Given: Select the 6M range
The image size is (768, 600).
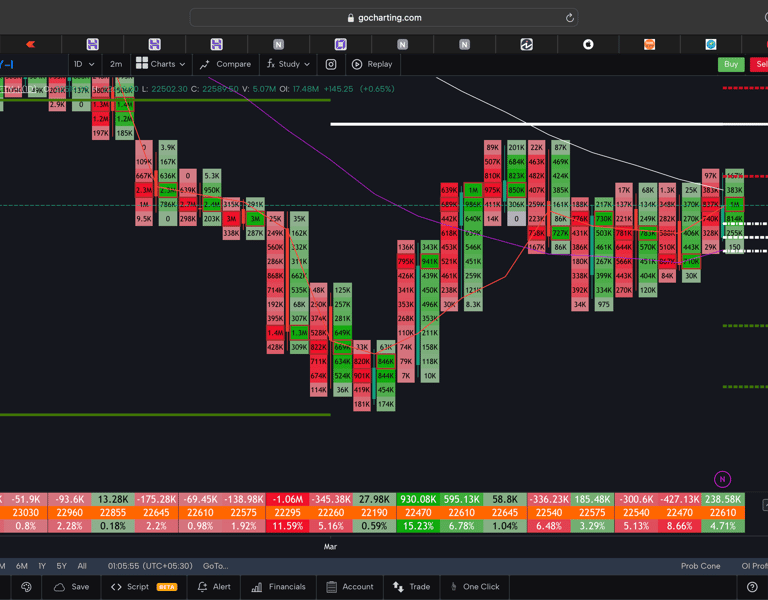Looking at the screenshot, I should (22, 566).
